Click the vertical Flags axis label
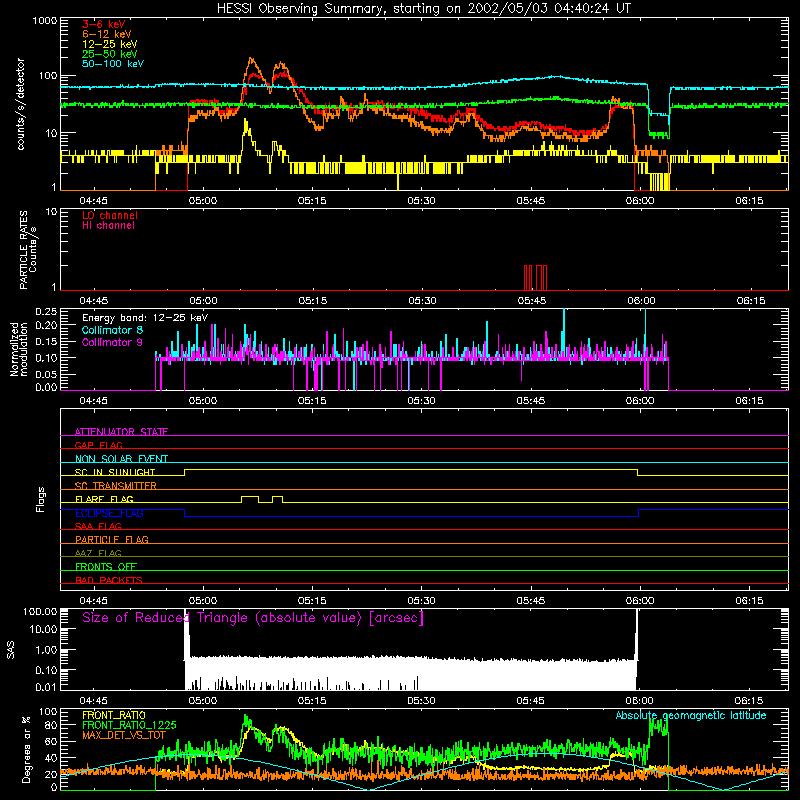 click(x=41, y=499)
